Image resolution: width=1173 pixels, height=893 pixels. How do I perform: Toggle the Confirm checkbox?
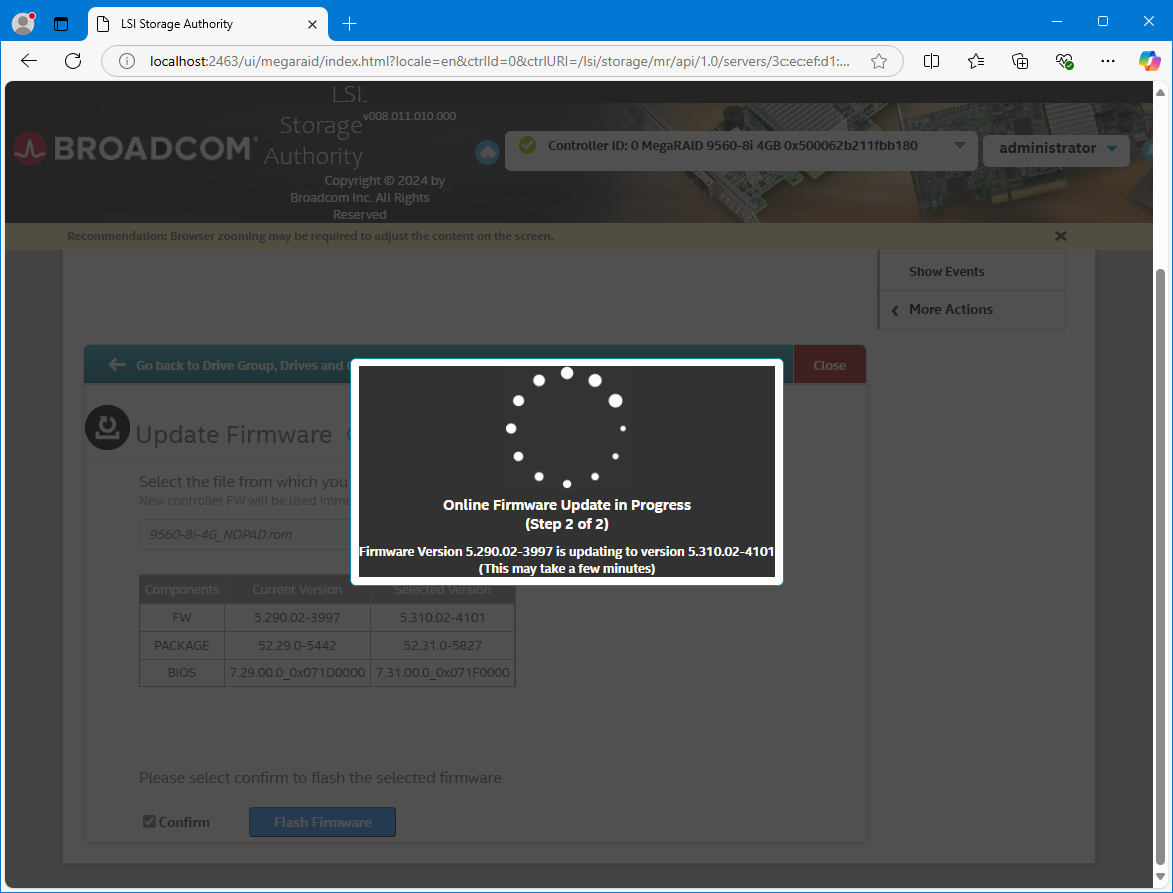click(150, 822)
